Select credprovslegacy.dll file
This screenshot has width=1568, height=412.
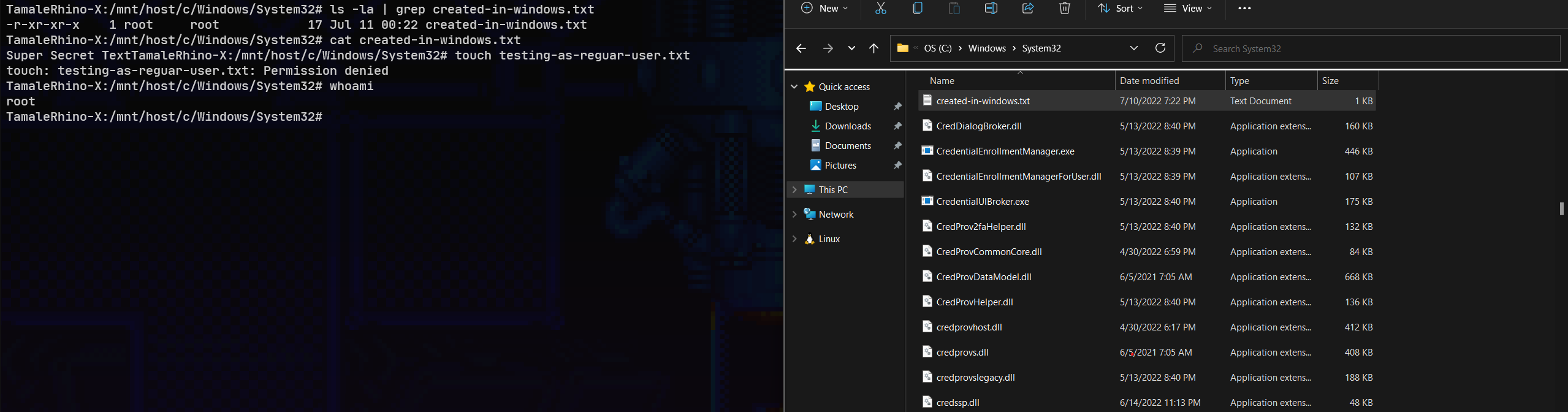(x=1147, y=378)
